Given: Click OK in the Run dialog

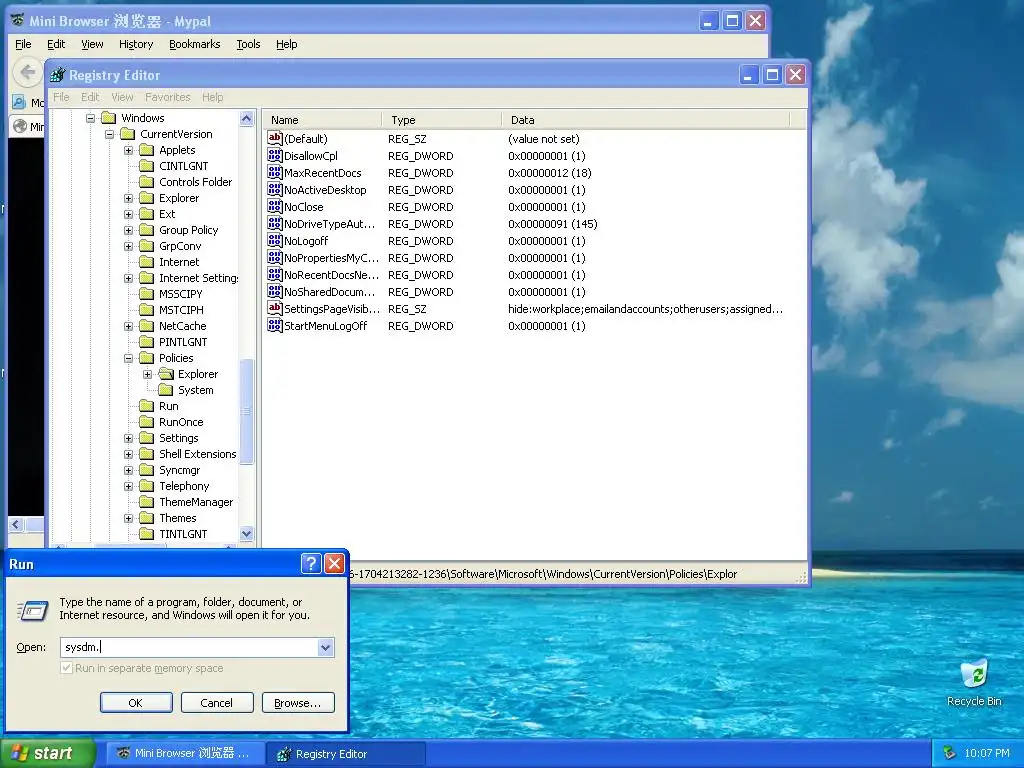Looking at the screenshot, I should [136, 703].
